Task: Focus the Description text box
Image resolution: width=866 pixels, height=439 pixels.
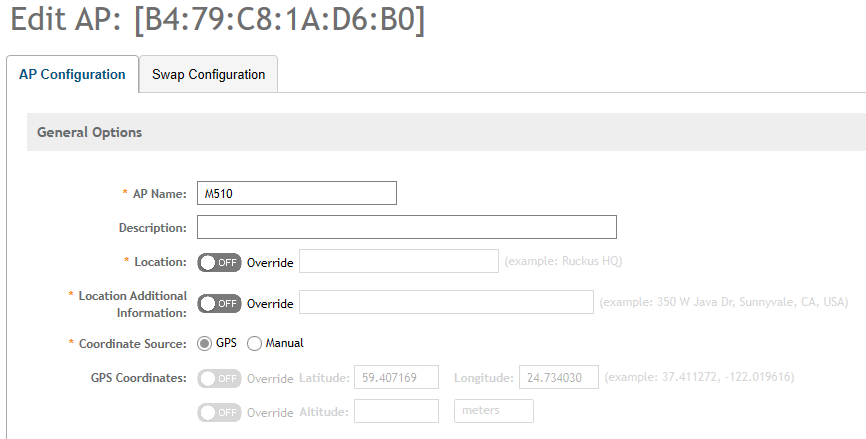Action: point(406,227)
